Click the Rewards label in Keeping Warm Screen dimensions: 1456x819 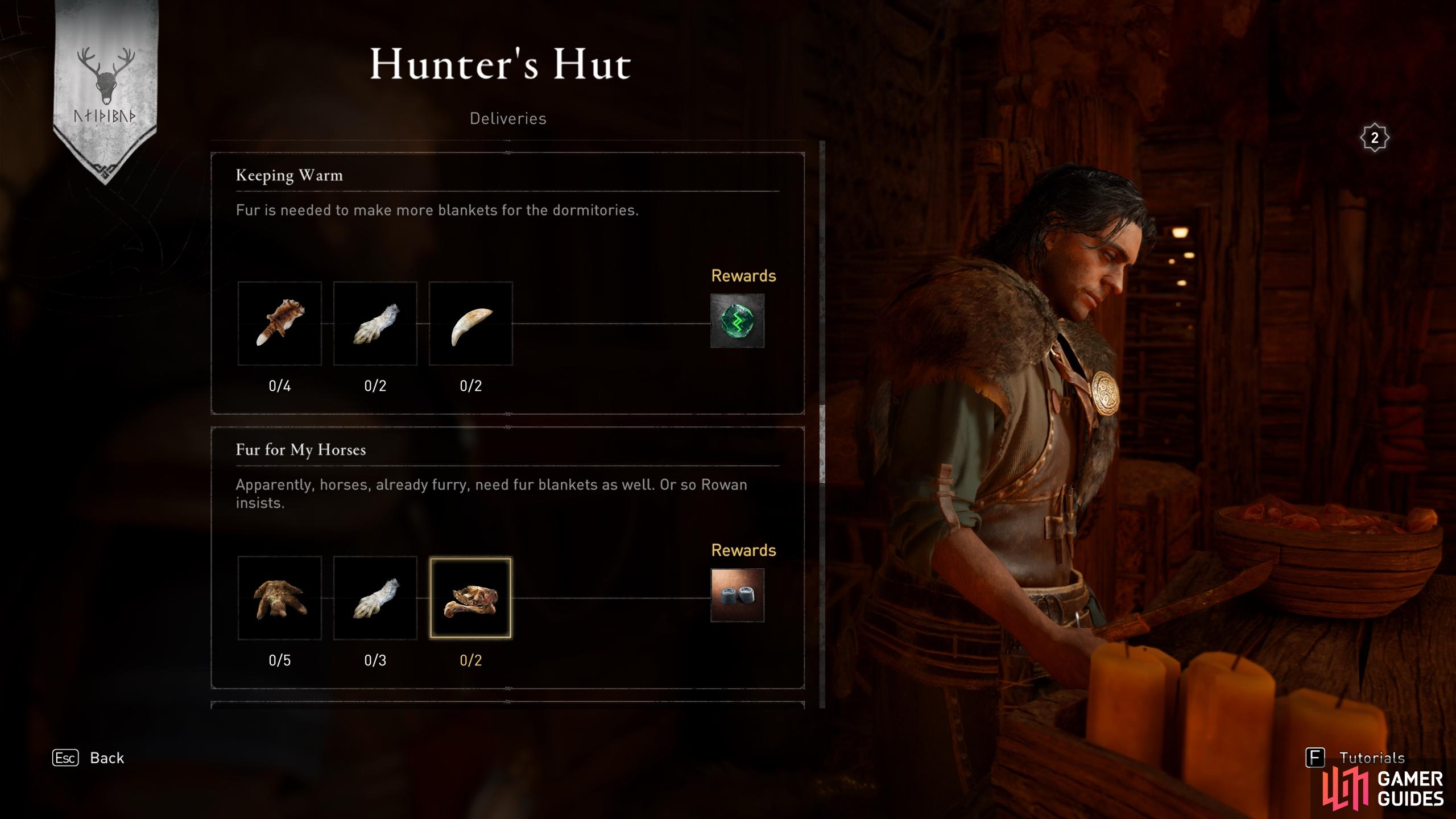click(743, 276)
